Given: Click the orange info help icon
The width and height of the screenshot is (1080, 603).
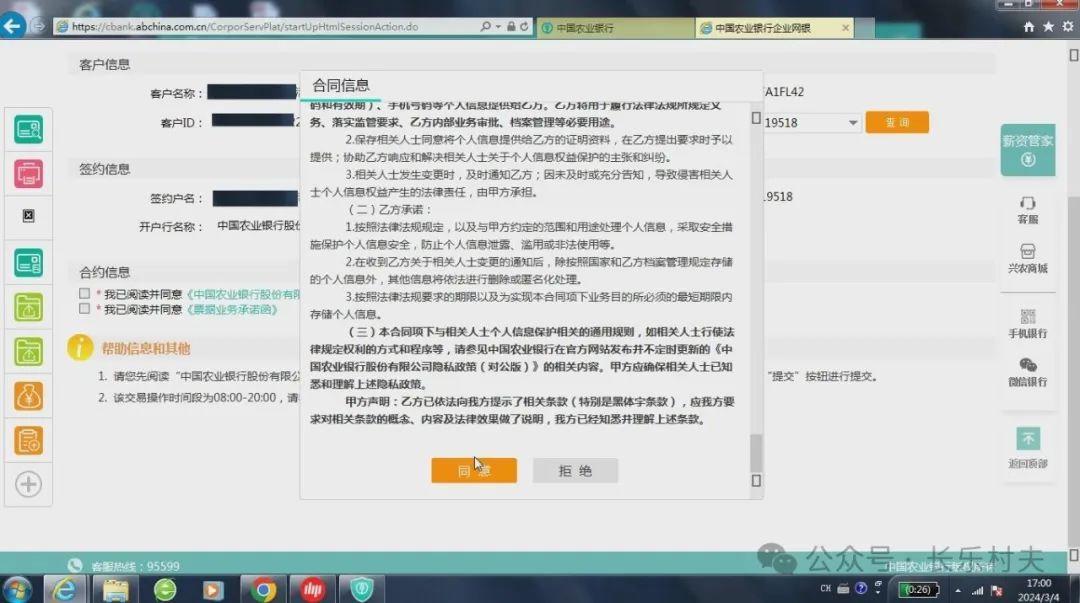Looking at the screenshot, I should click(x=80, y=347).
